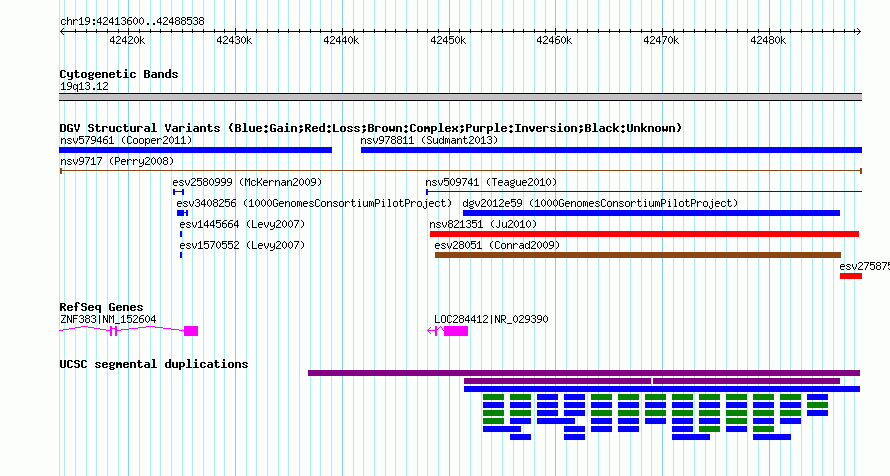This screenshot has width=890, height=476.
Task: Click the LOC284412|NR_029390 gene label
Action: (x=491, y=319)
